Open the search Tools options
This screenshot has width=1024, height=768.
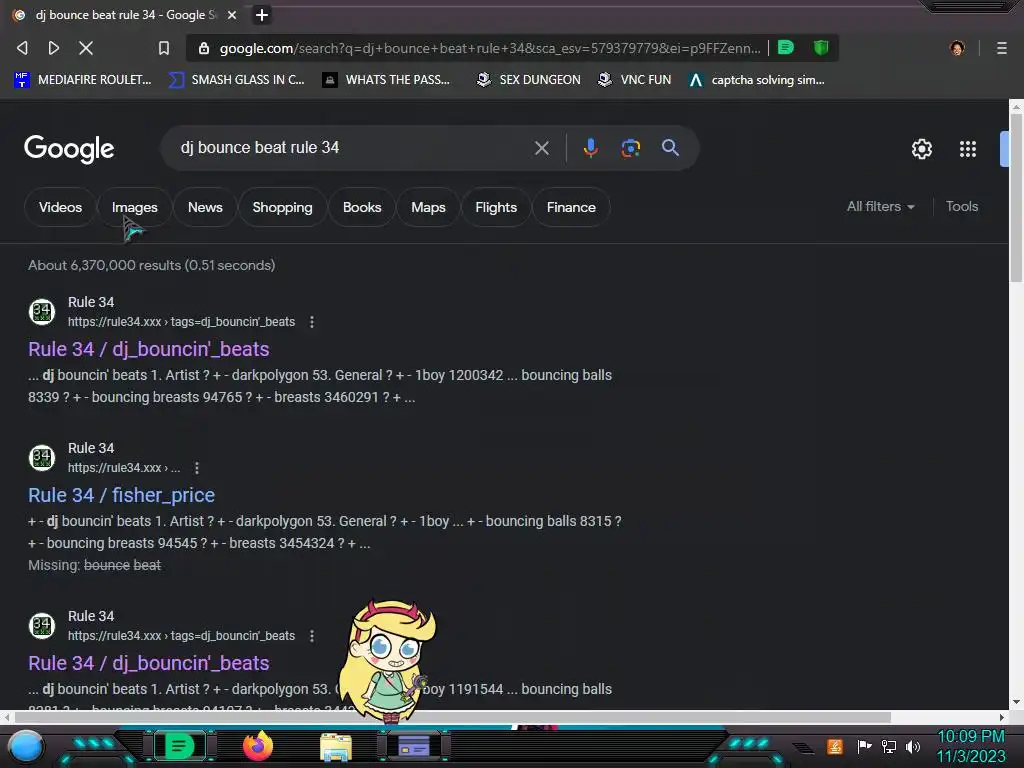click(962, 206)
